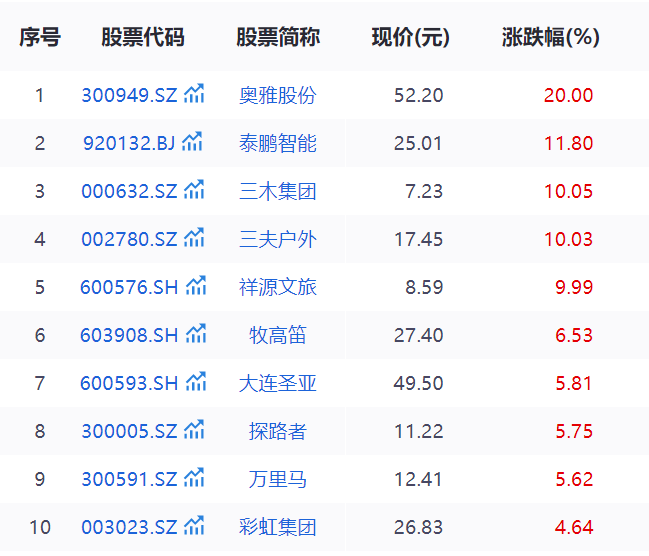The width and height of the screenshot is (649, 556).
Task: Click chart icon next to 300949.SZ
Action: pos(195,95)
